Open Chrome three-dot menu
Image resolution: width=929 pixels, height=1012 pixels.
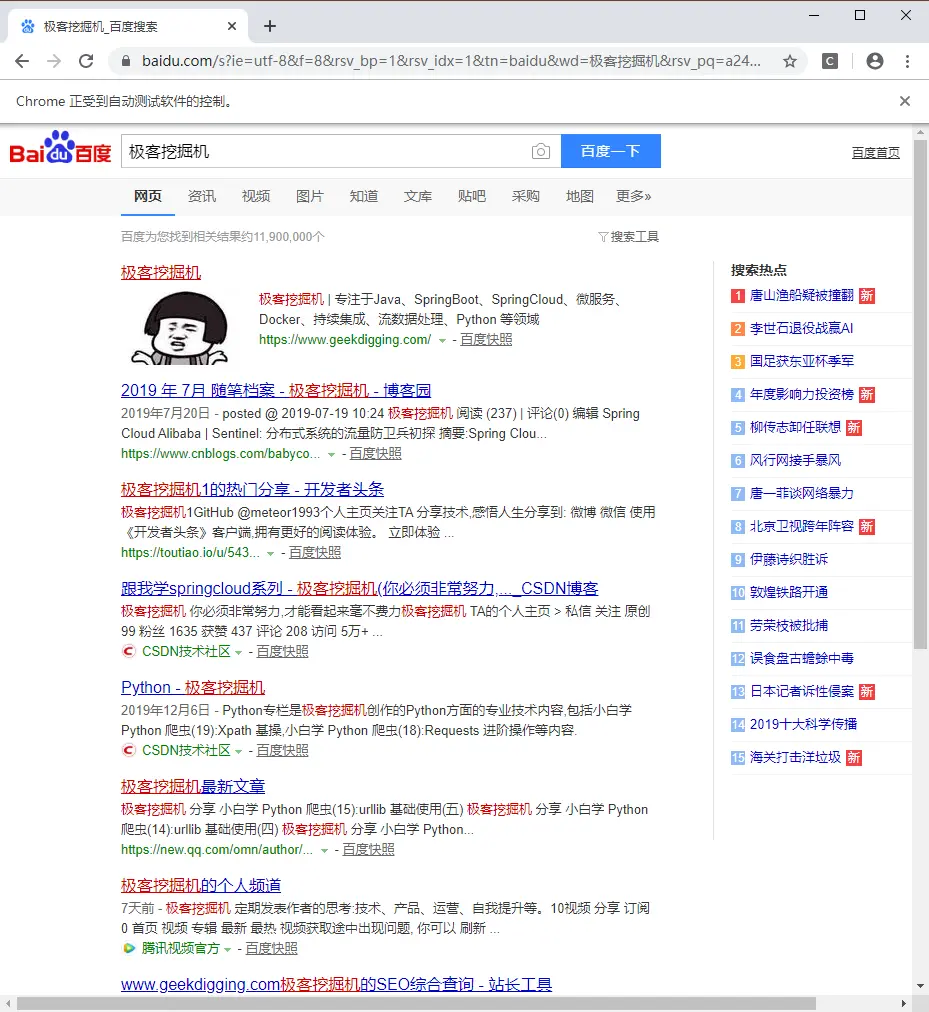(907, 61)
